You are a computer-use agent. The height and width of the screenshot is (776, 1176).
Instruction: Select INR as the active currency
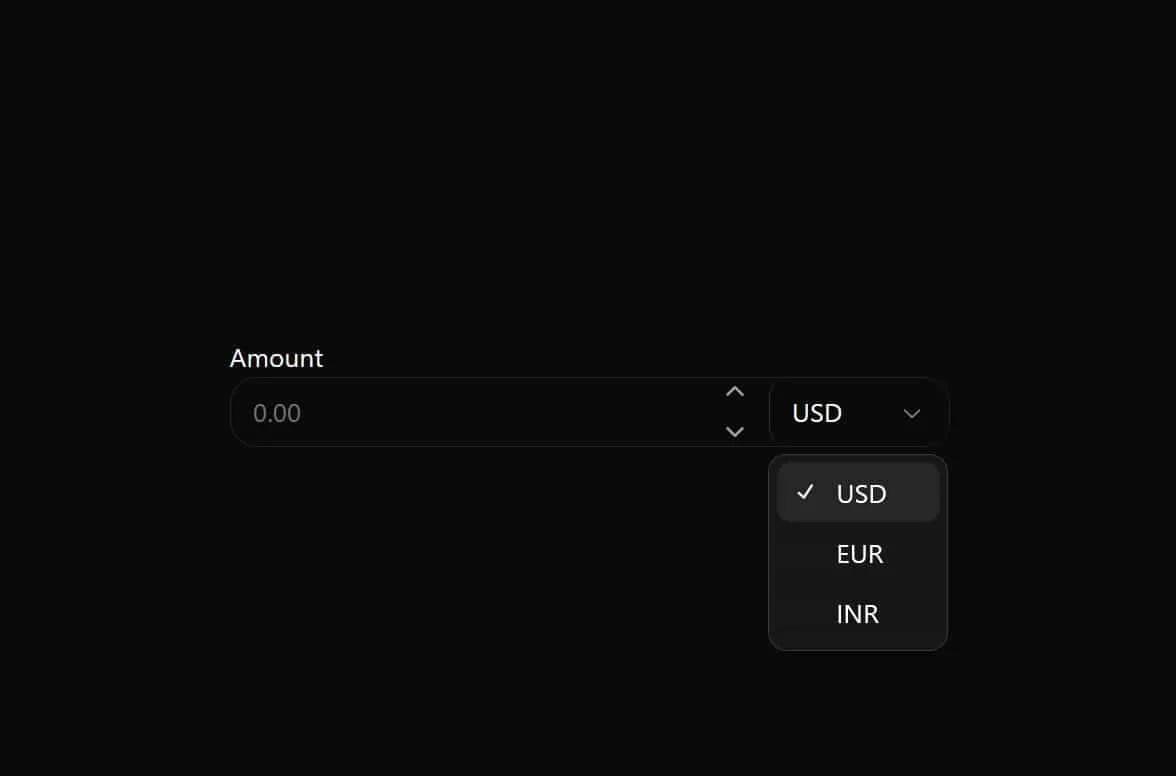(x=857, y=613)
